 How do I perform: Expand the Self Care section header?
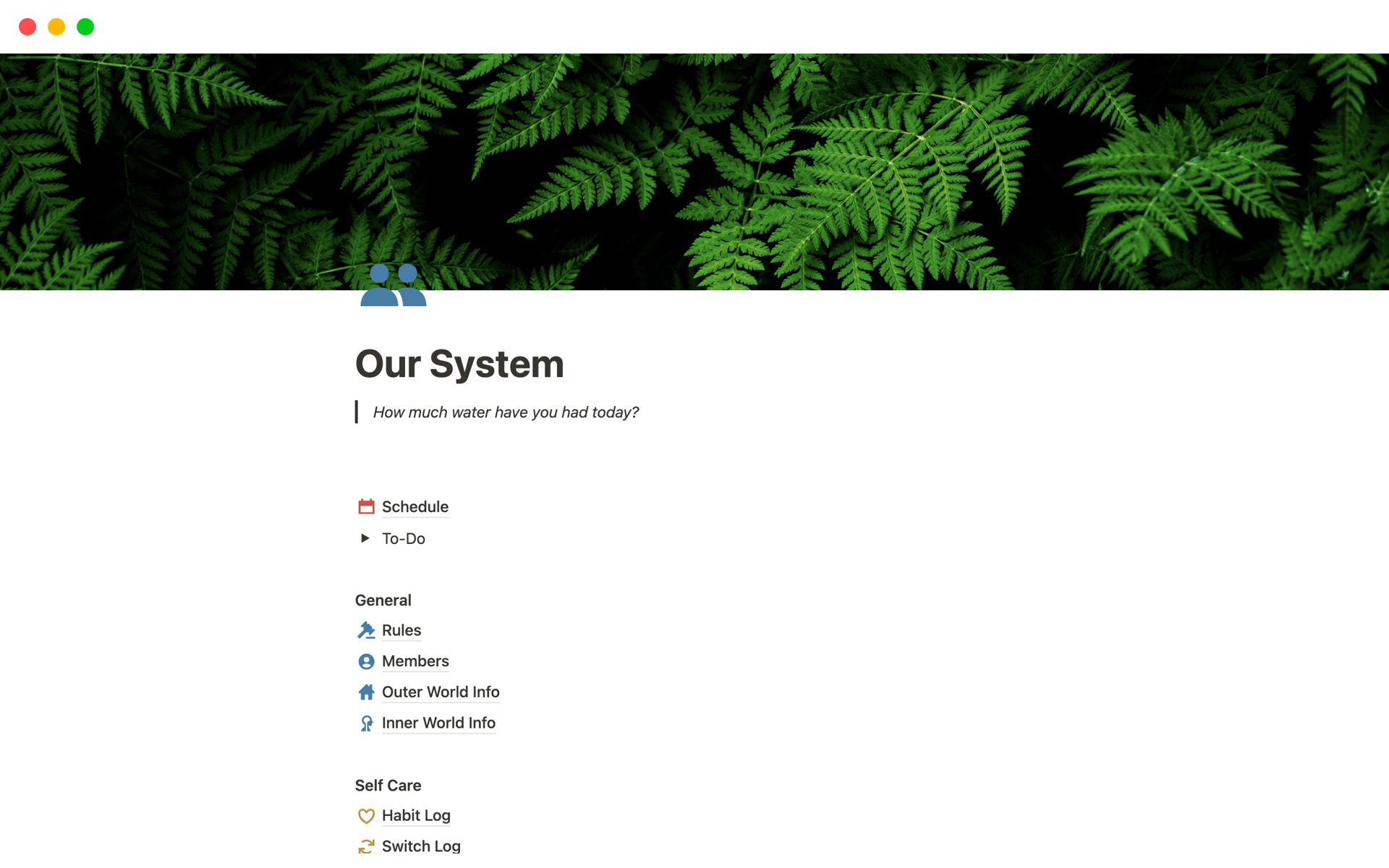pos(389,784)
